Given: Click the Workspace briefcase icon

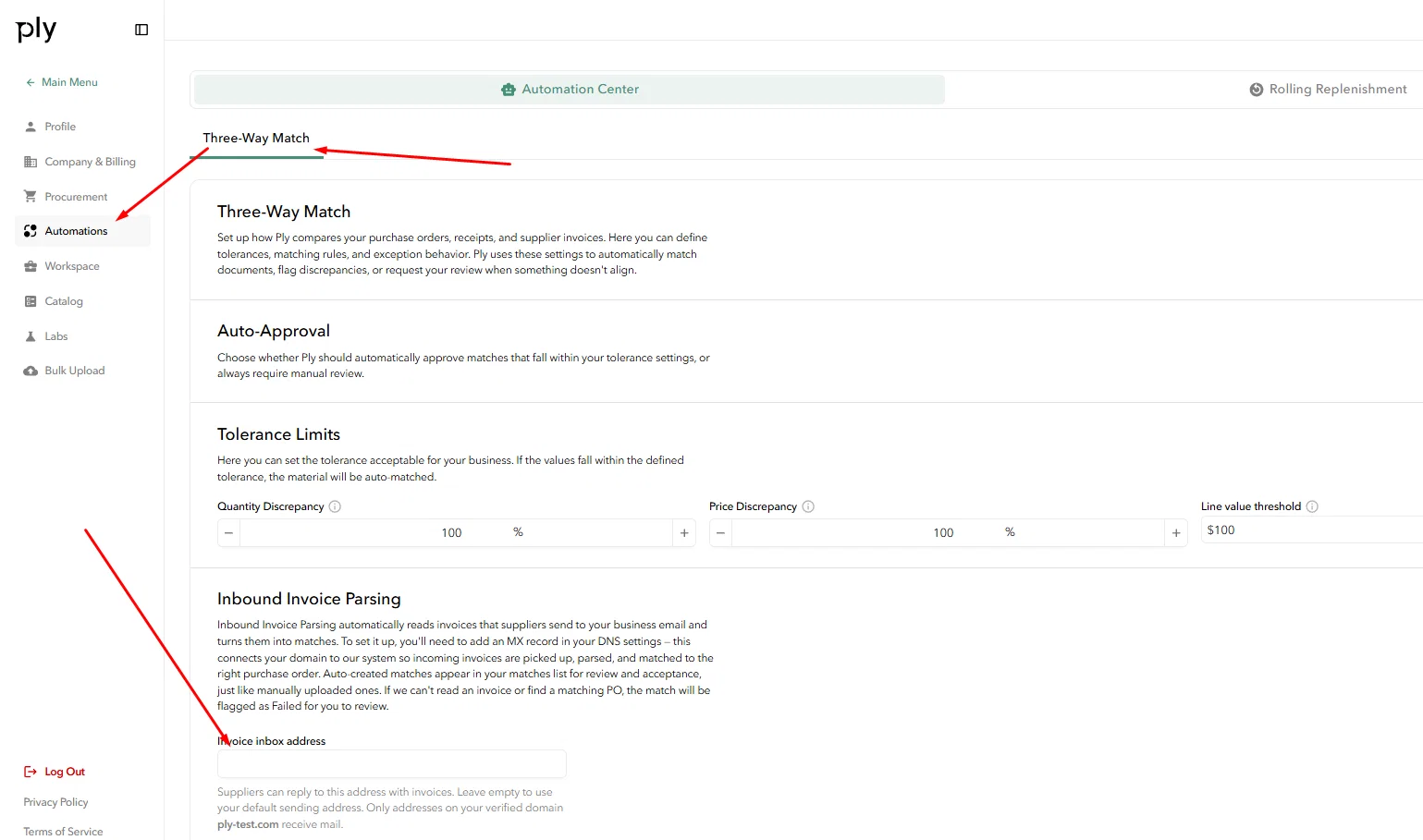Looking at the screenshot, I should click(31, 266).
